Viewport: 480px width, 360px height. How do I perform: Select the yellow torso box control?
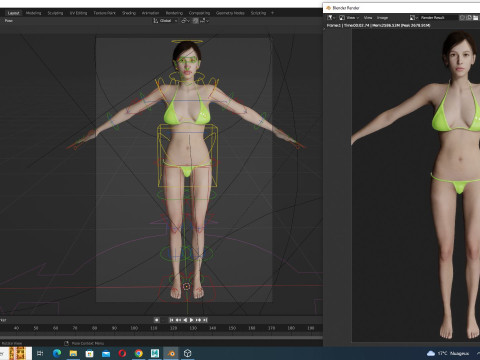pyautogui.click(x=187, y=155)
